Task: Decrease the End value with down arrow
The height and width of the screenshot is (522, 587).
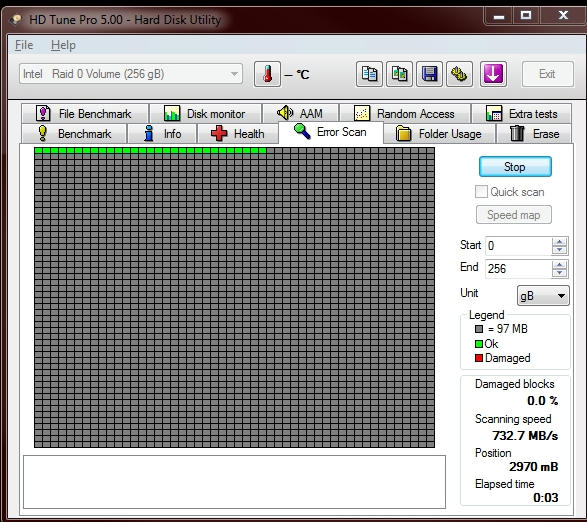Action: point(559,273)
